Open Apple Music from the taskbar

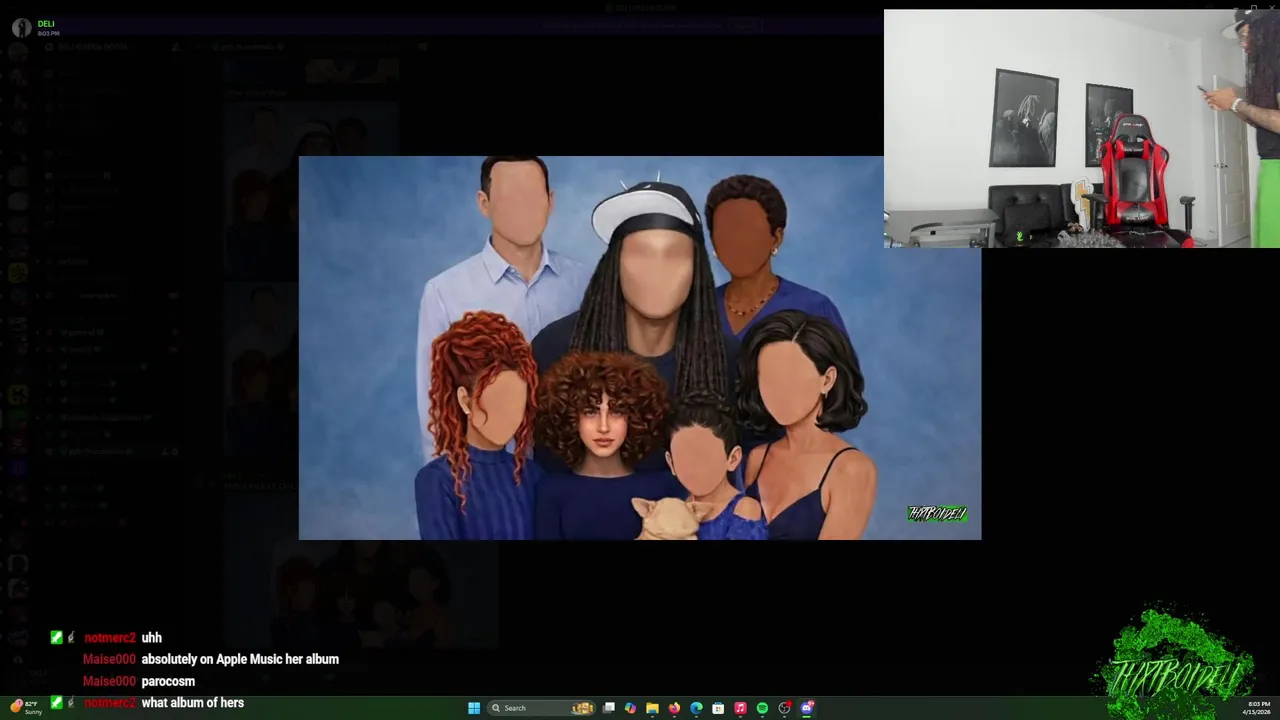coord(740,708)
